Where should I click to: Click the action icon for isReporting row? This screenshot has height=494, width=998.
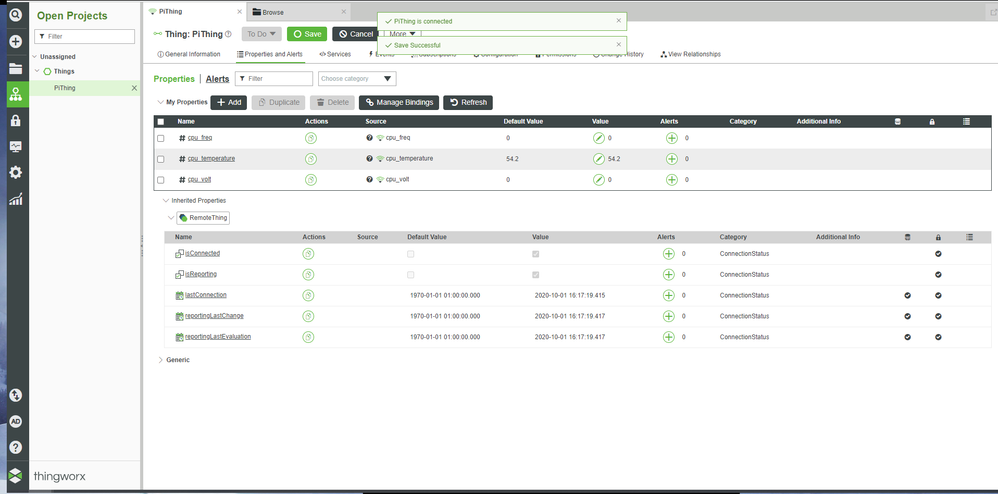[x=308, y=274]
